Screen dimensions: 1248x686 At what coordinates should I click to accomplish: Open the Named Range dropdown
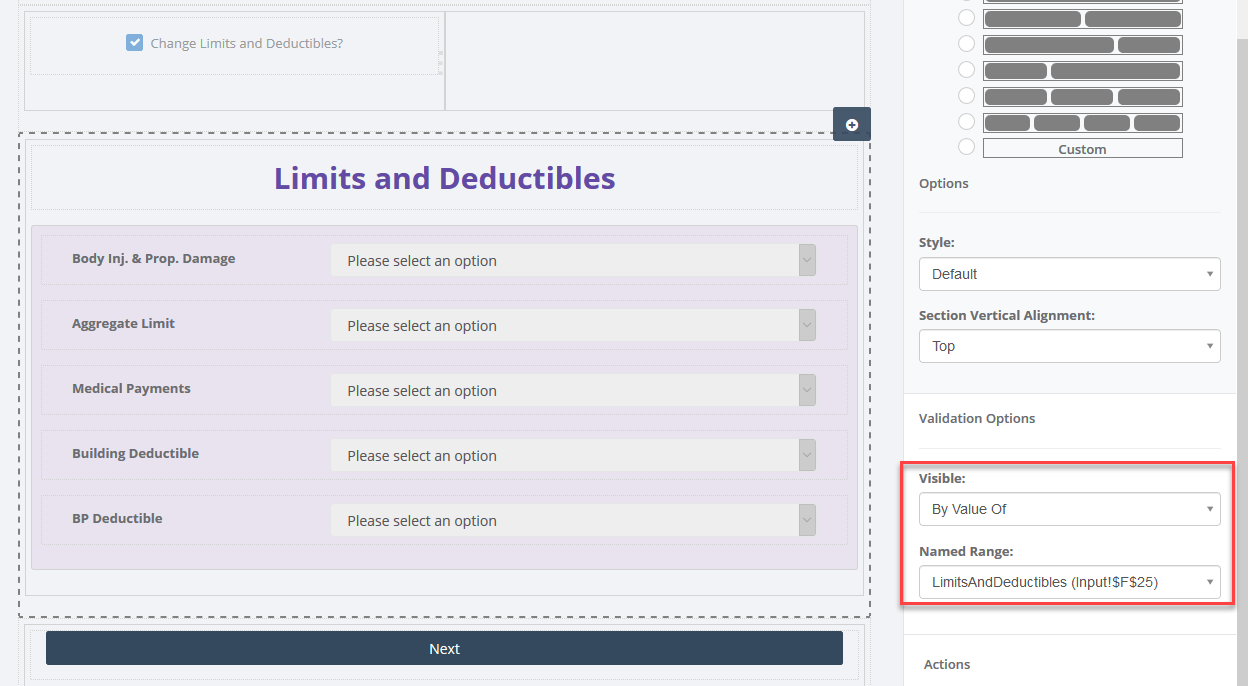point(1069,581)
